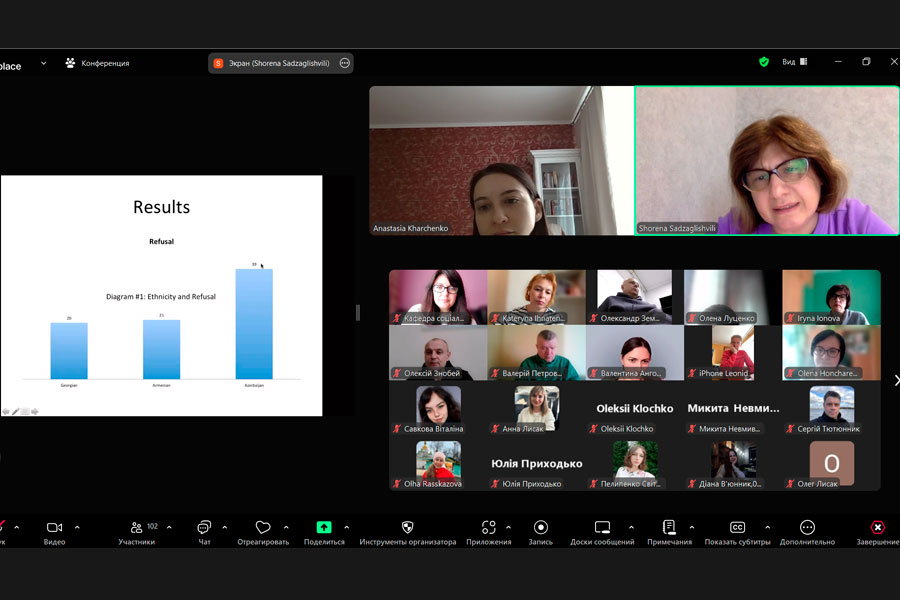Select Олег Лисак avatar tile
The image size is (900, 600).
coord(831,463)
